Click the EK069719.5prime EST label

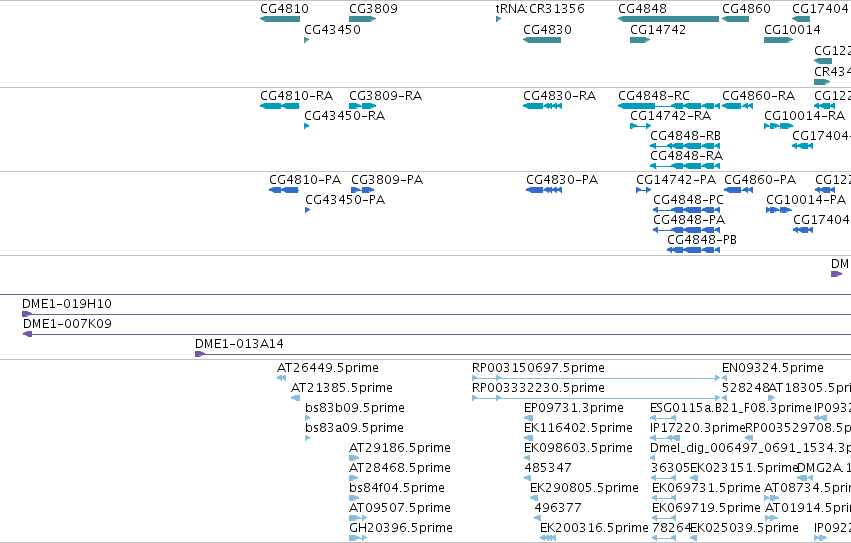(706, 508)
